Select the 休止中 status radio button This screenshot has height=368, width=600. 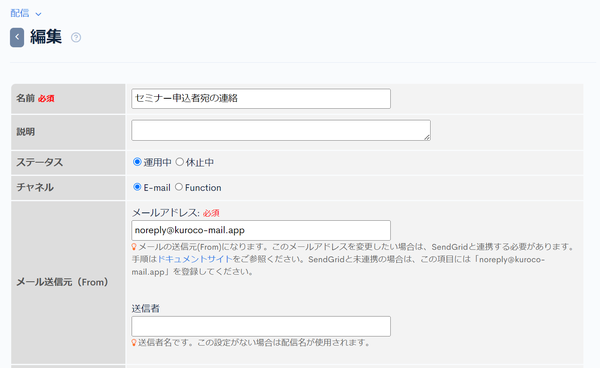tap(179, 162)
